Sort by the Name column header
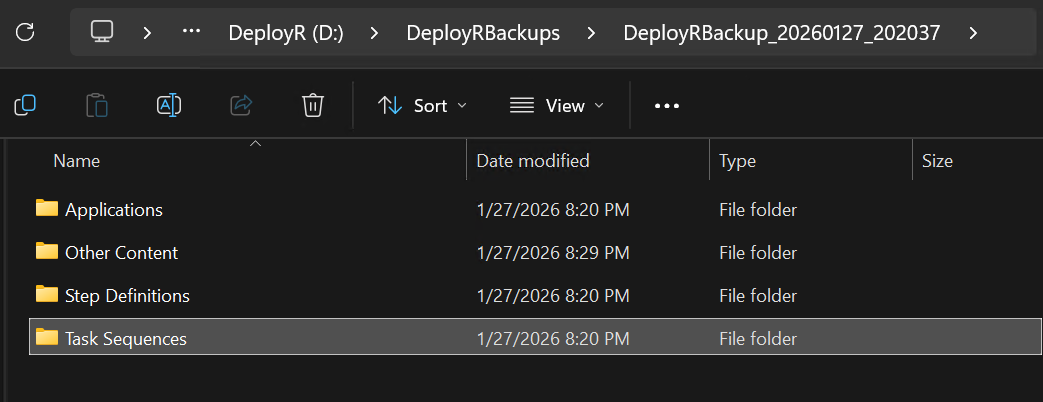 (76, 161)
